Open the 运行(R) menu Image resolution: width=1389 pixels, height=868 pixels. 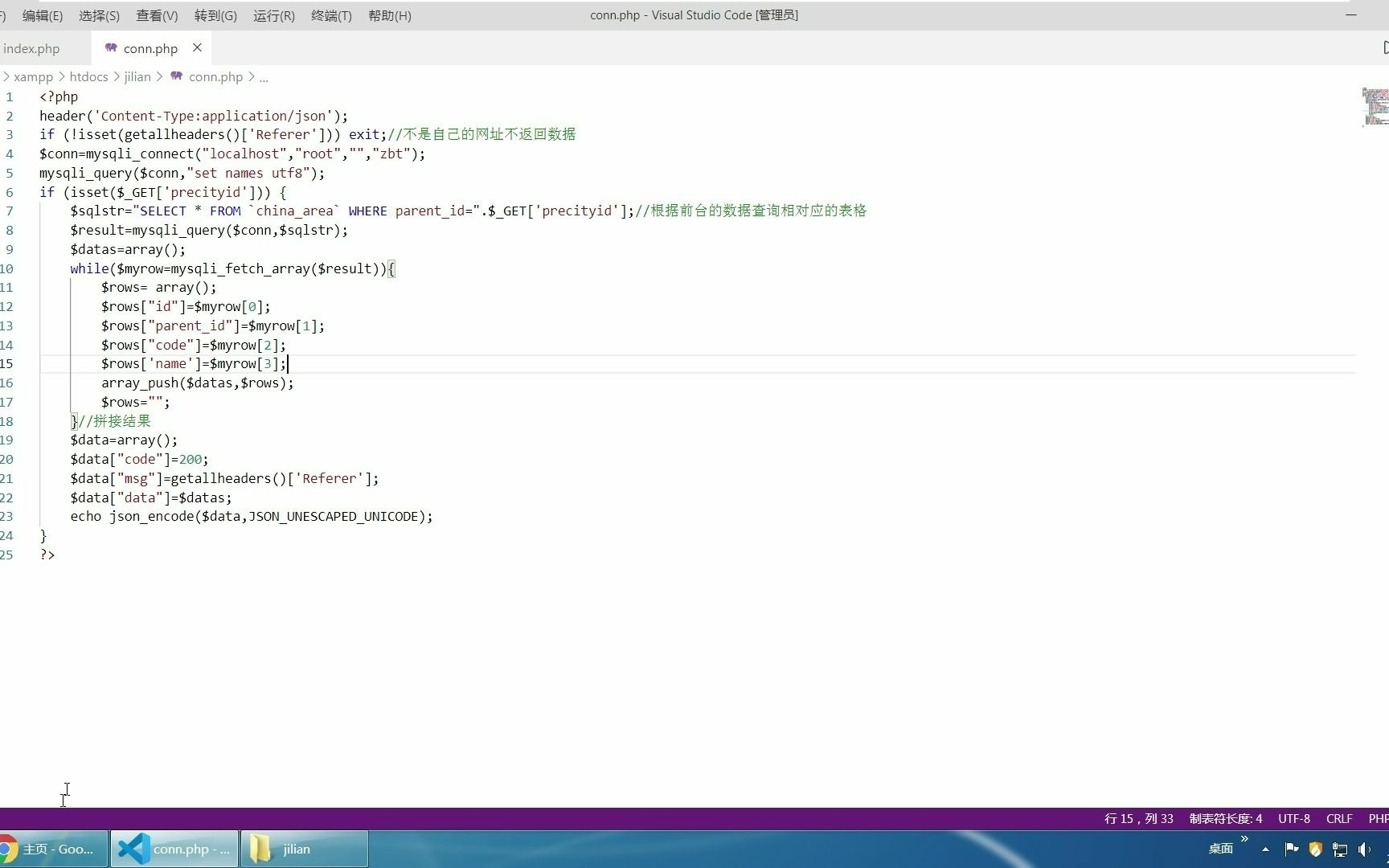[274, 15]
